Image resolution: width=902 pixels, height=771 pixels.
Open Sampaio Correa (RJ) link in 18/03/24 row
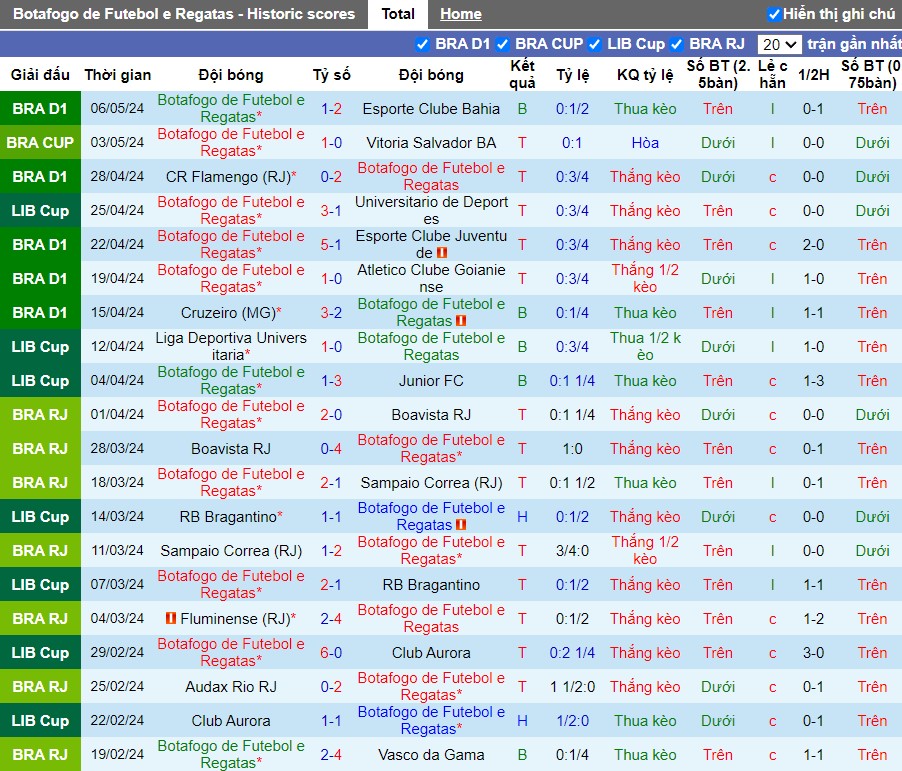pos(431,483)
